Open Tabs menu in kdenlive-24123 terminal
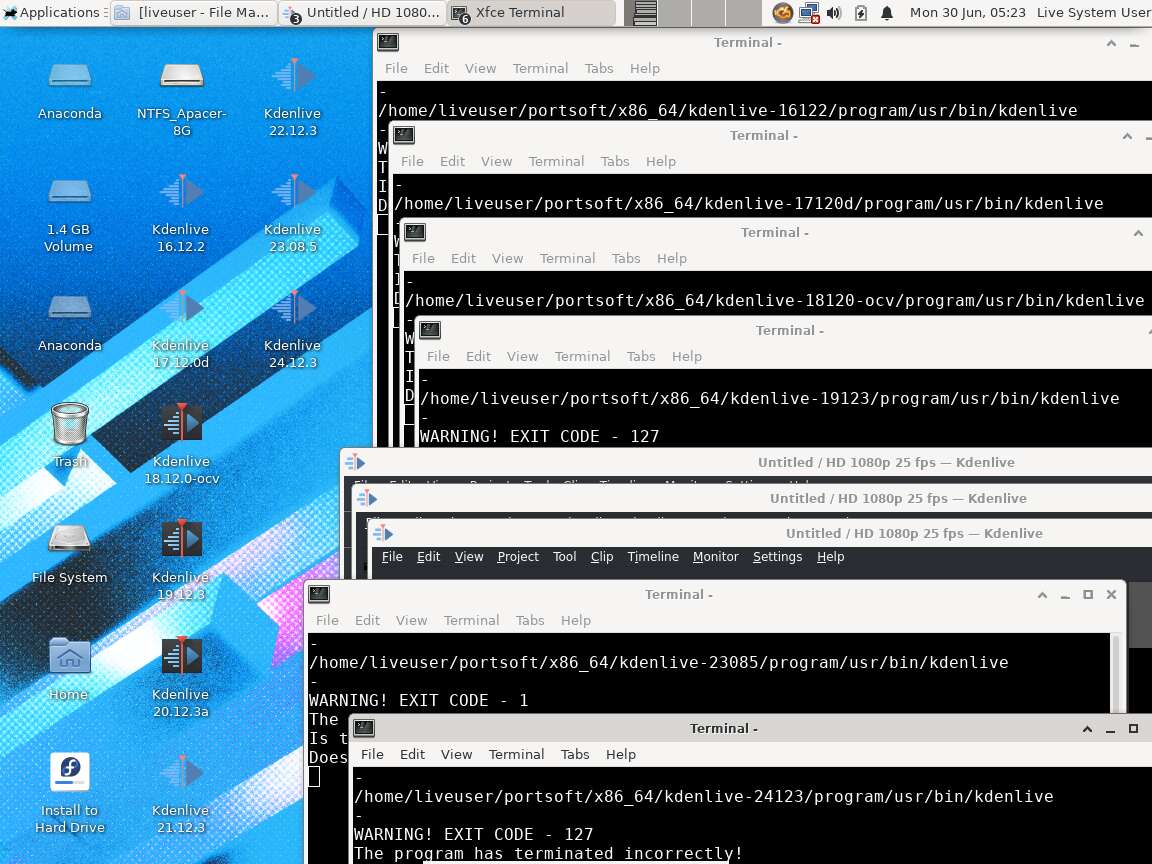Image resolution: width=1152 pixels, height=864 pixels. pyautogui.click(x=575, y=754)
